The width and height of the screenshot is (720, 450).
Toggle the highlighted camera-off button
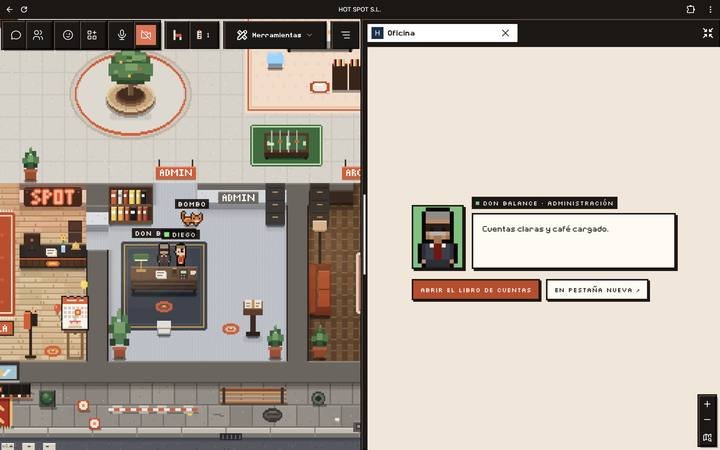[146, 35]
